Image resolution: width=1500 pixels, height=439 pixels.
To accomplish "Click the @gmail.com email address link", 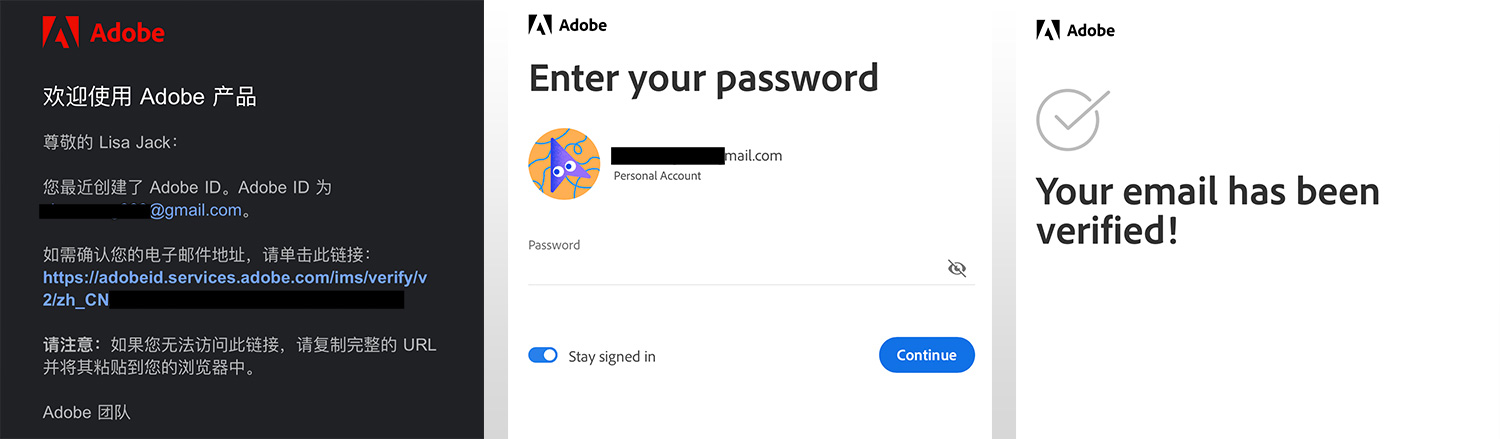I will pyautogui.click(x=196, y=210).
